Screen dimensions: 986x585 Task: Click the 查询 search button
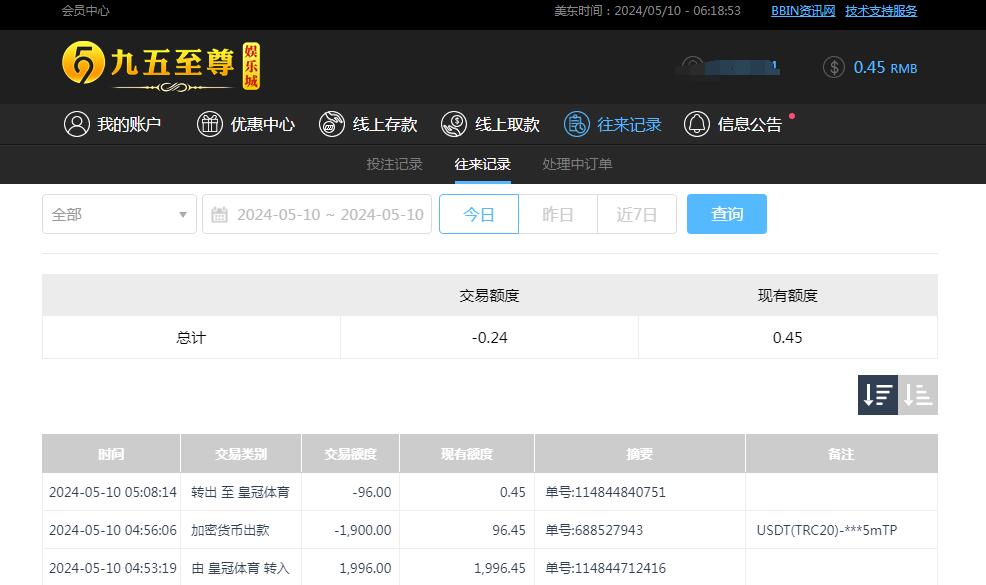pyautogui.click(x=727, y=214)
